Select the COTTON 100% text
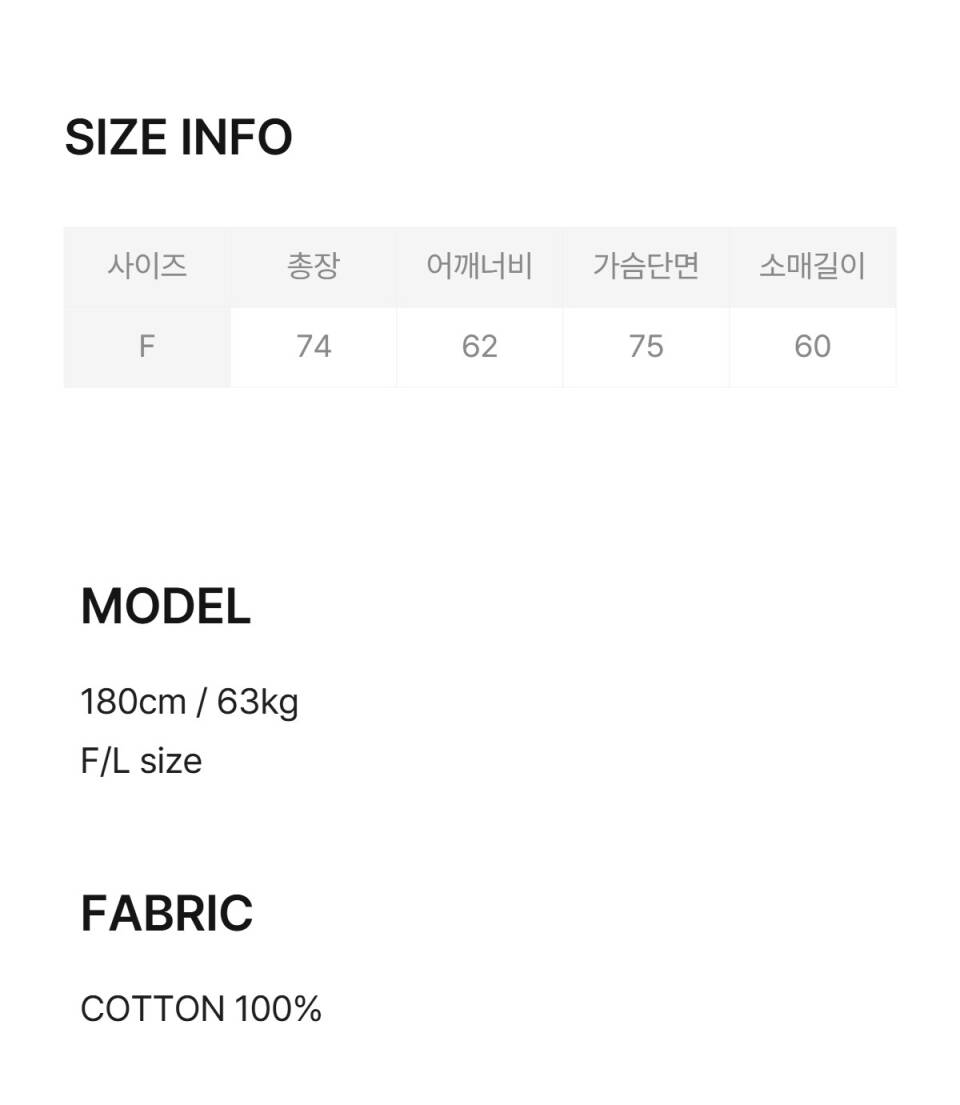The width and height of the screenshot is (960, 1105). [202, 1009]
